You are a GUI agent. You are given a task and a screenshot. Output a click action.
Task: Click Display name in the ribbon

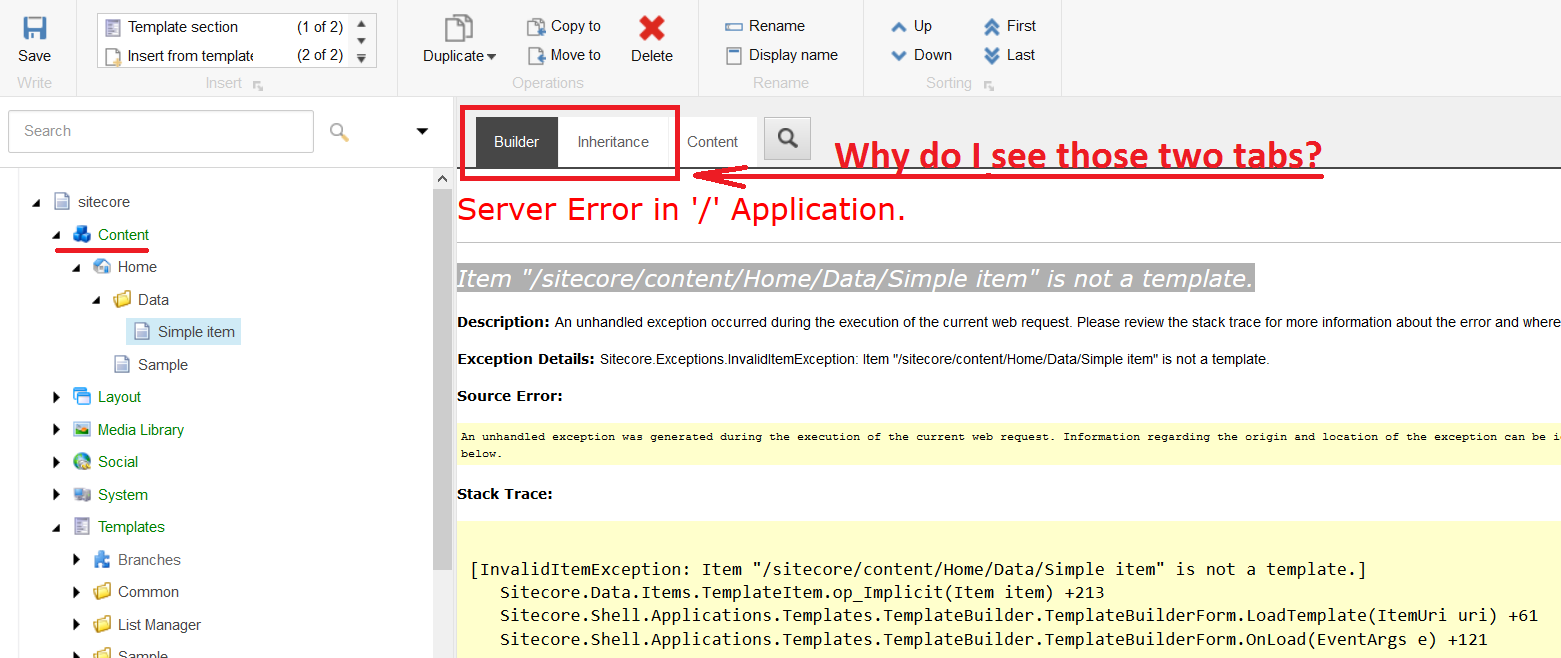[782, 55]
